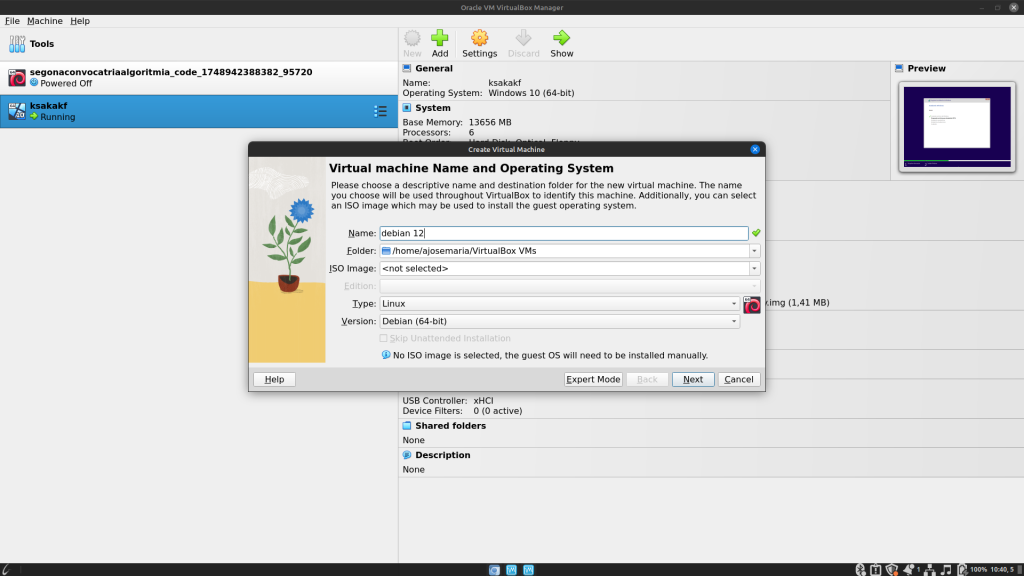Click the Description section icon
Image resolution: width=1024 pixels, height=576 pixels.
point(407,455)
